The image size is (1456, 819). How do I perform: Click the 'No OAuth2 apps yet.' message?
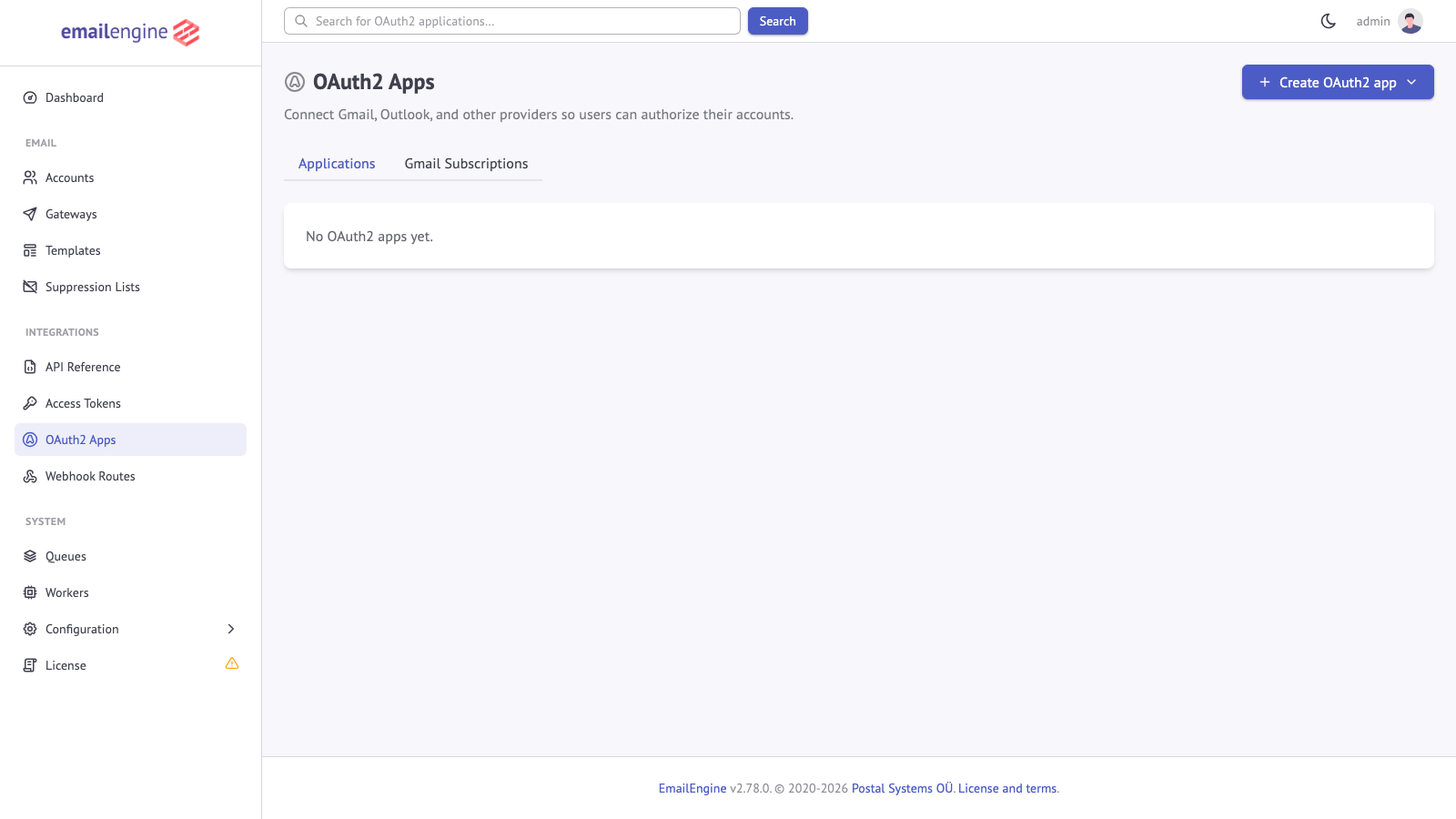tap(369, 237)
